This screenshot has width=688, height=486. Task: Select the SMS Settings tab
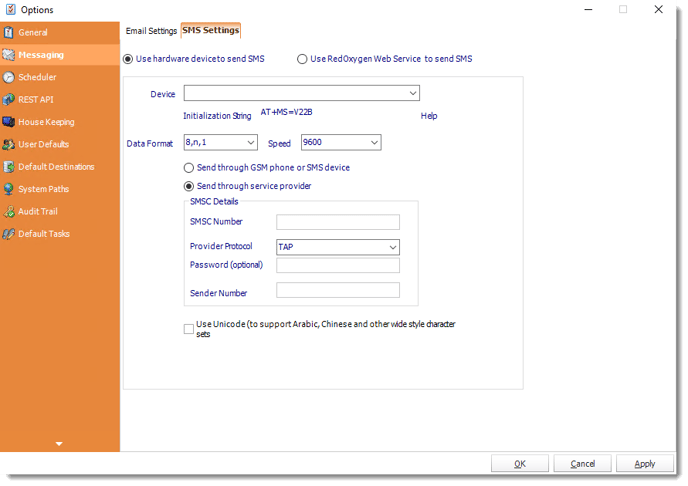coord(211,30)
